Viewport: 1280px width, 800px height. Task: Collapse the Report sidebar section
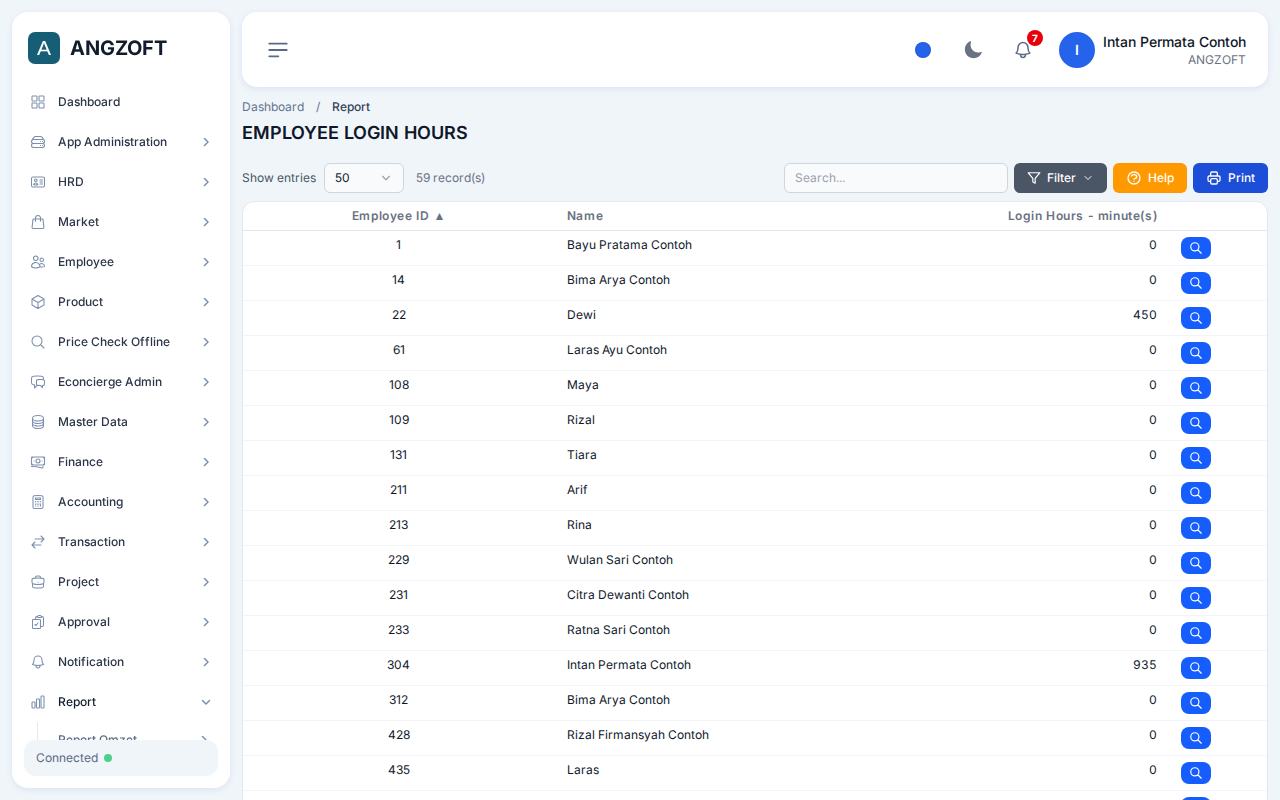click(x=121, y=702)
